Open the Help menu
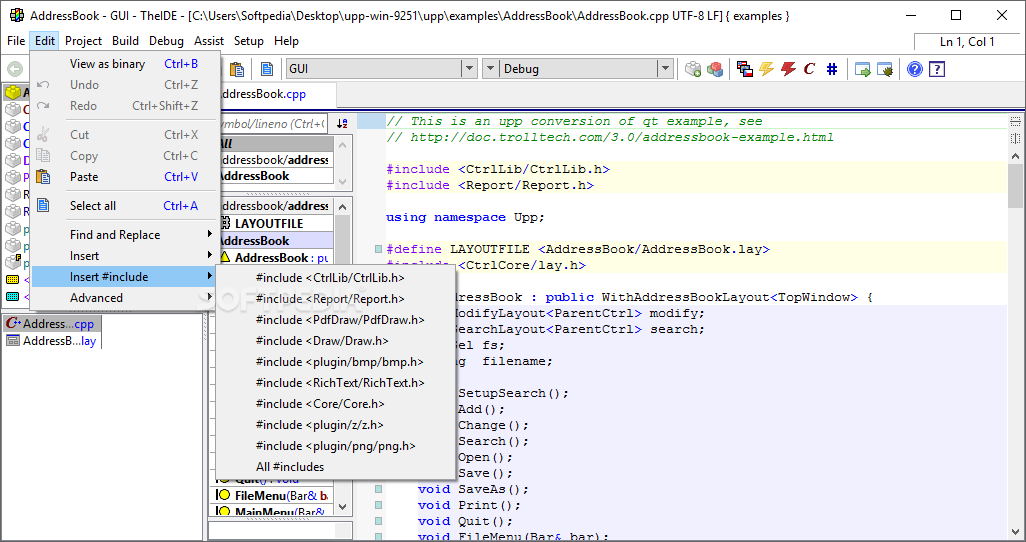 click(286, 41)
